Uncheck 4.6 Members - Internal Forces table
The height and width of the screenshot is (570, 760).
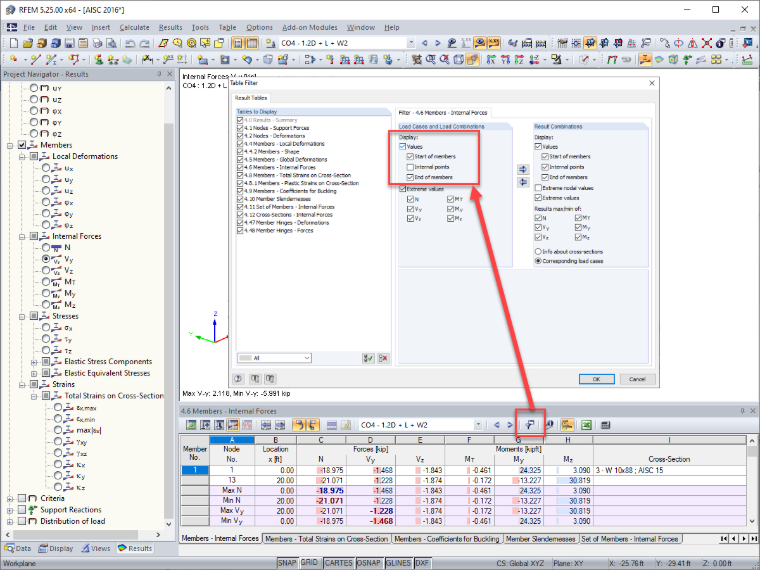coord(240,167)
